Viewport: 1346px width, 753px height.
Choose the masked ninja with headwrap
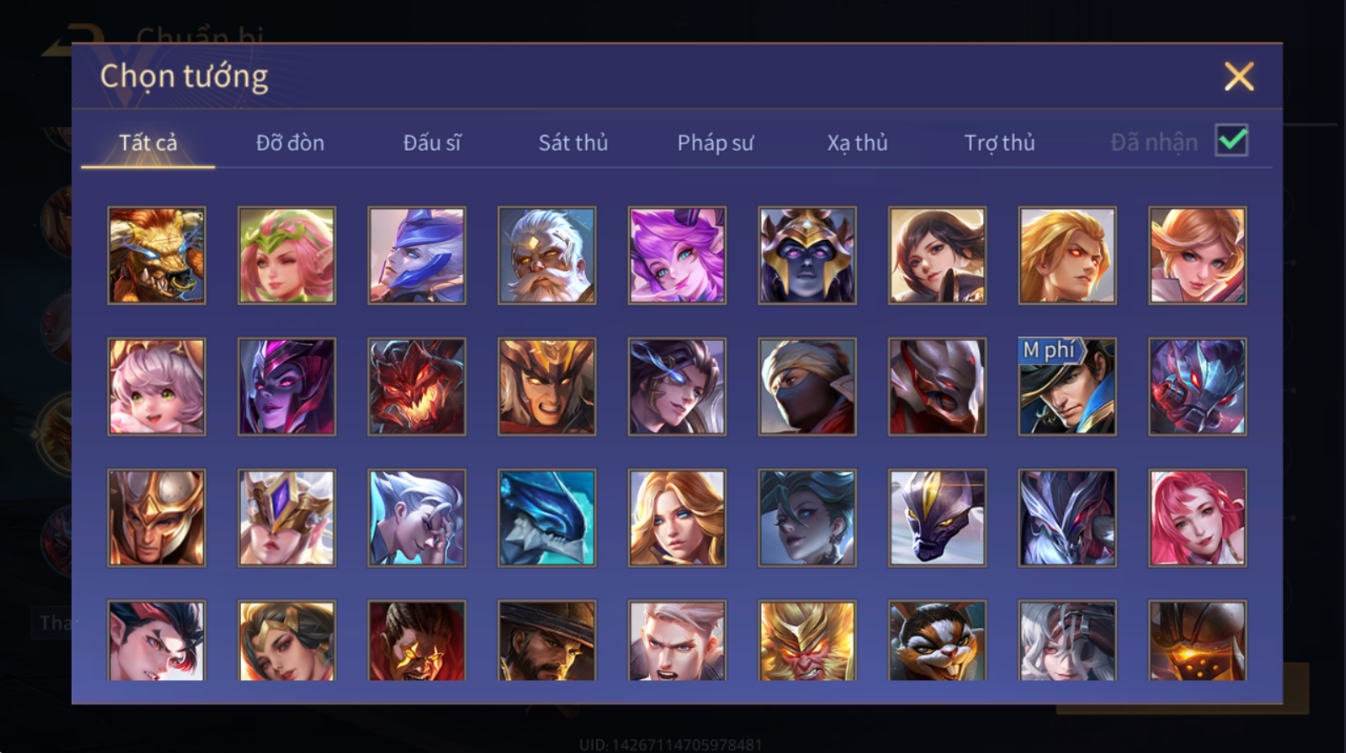tap(807, 386)
